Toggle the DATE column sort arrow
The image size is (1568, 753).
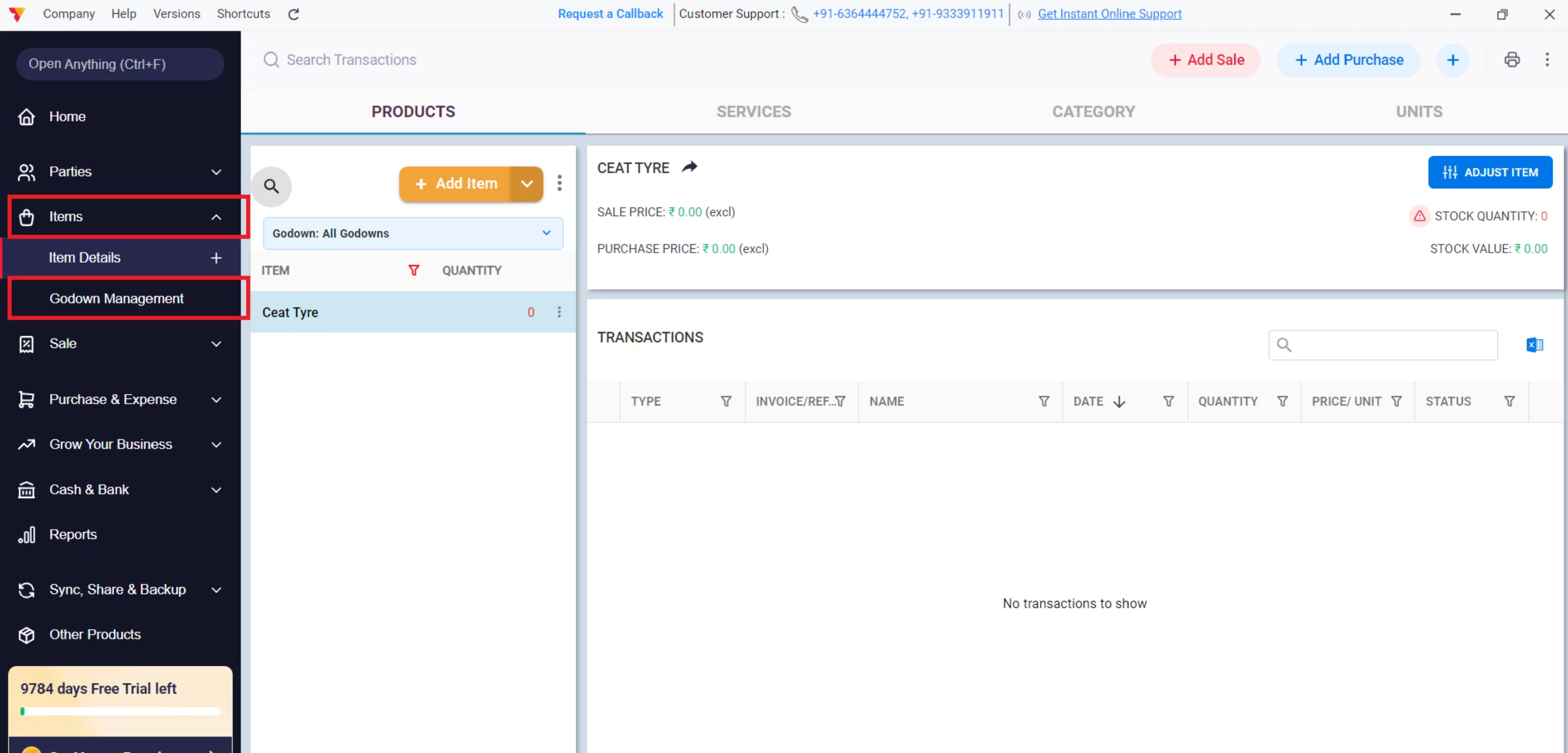point(1119,402)
